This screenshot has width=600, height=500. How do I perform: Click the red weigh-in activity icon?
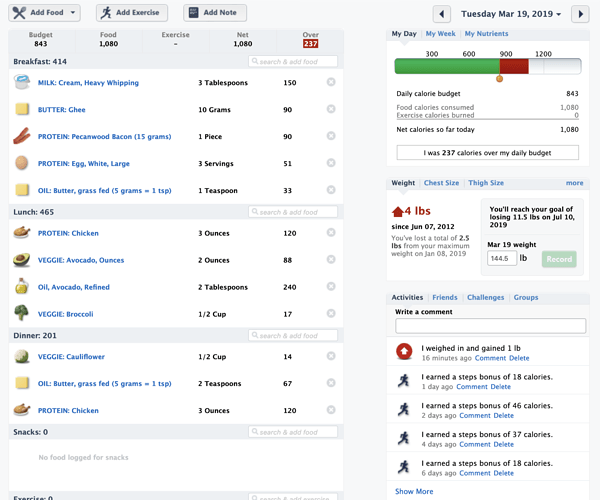tap(404, 351)
